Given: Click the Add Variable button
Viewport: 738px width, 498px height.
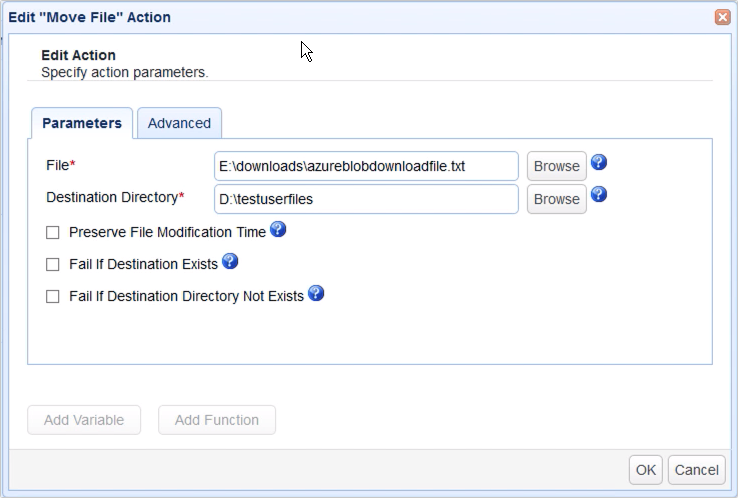Looking at the screenshot, I should tap(84, 420).
